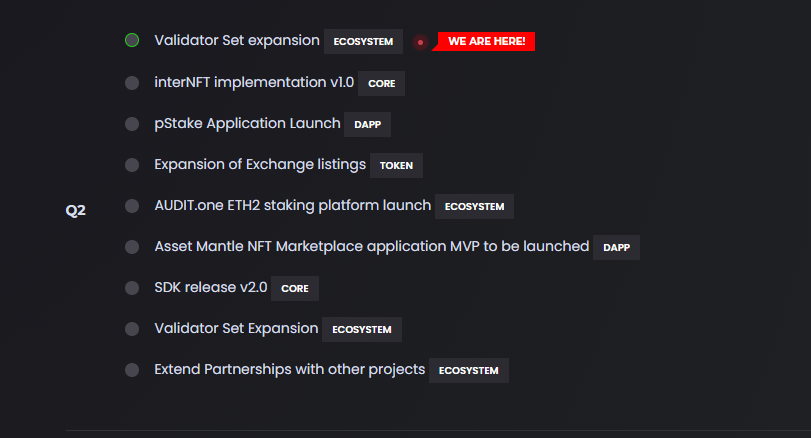This screenshot has width=811, height=438.
Task: Click the dot next to Expansion of Exchange listings
Action: coord(132,165)
